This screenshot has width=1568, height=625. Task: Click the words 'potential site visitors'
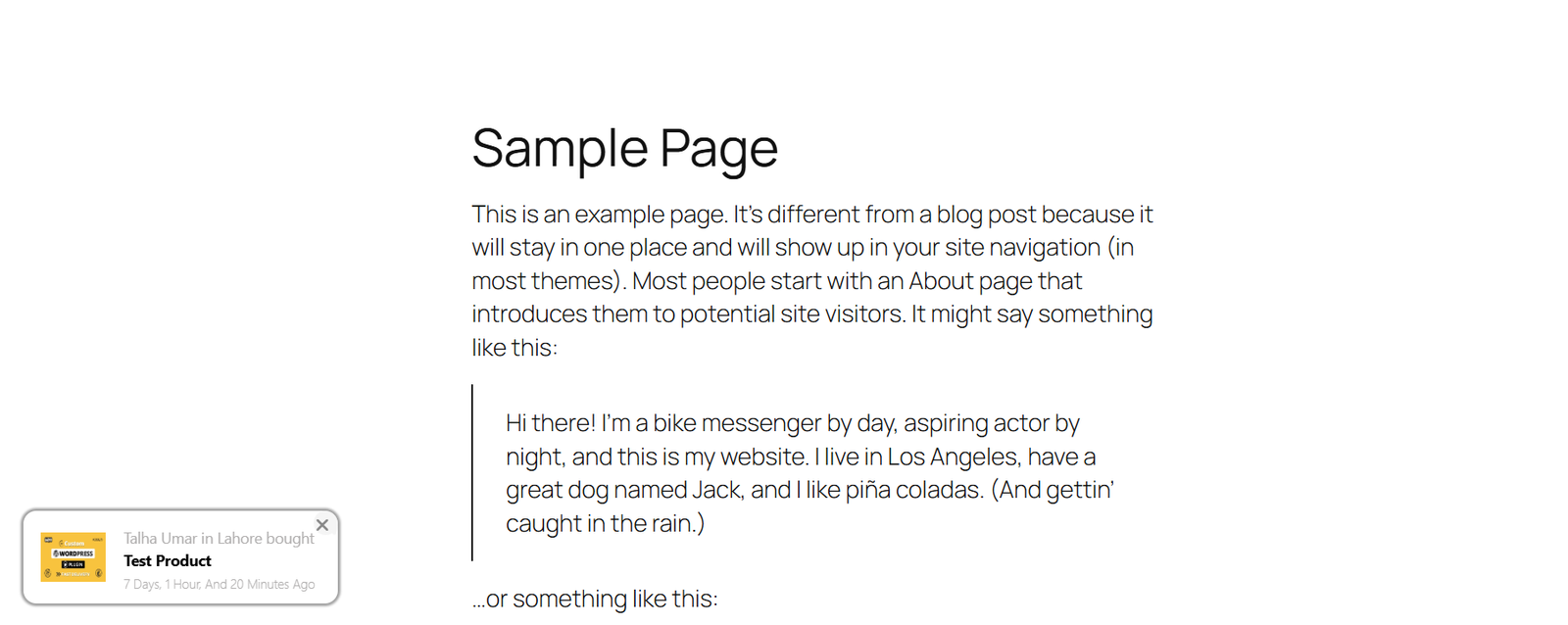click(x=792, y=314)
